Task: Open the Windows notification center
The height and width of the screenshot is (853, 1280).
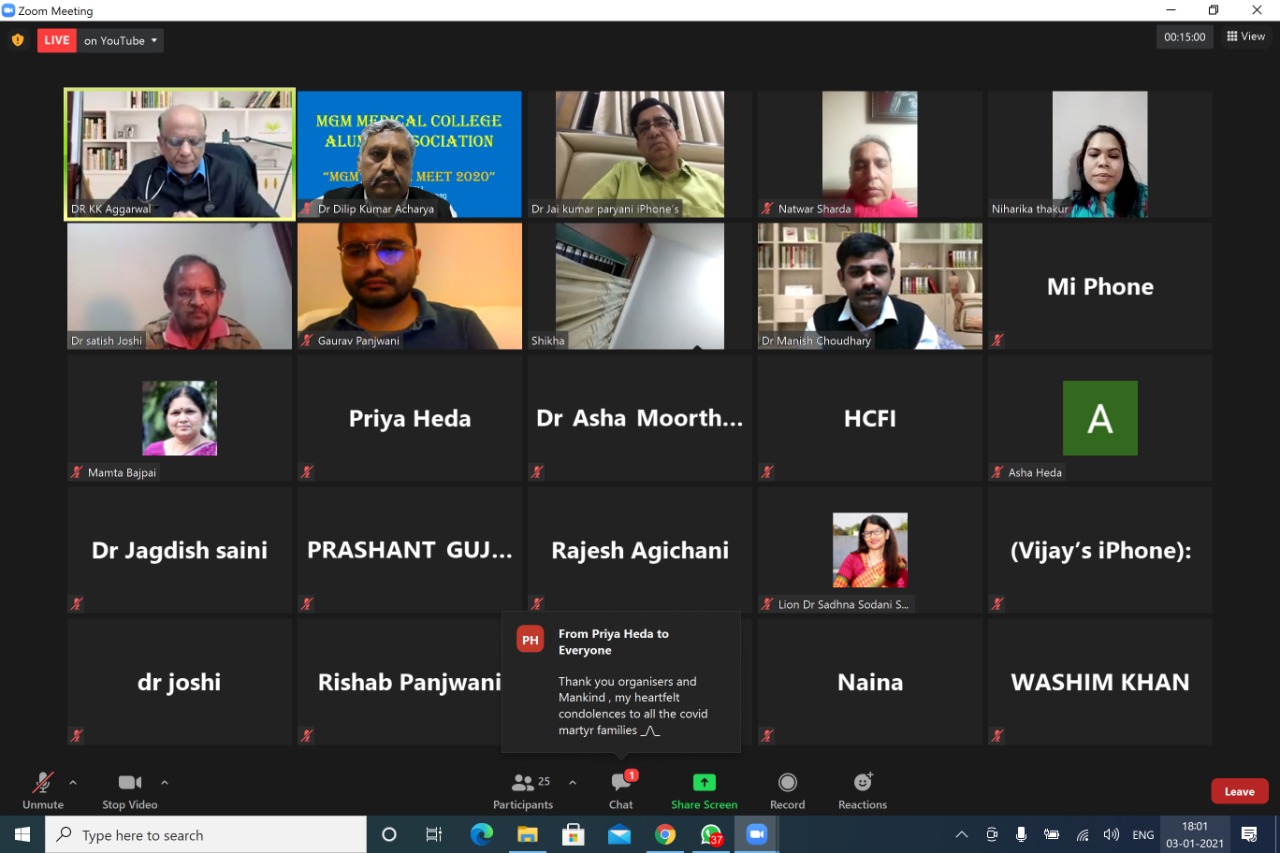Action: tap(1249, 835)
